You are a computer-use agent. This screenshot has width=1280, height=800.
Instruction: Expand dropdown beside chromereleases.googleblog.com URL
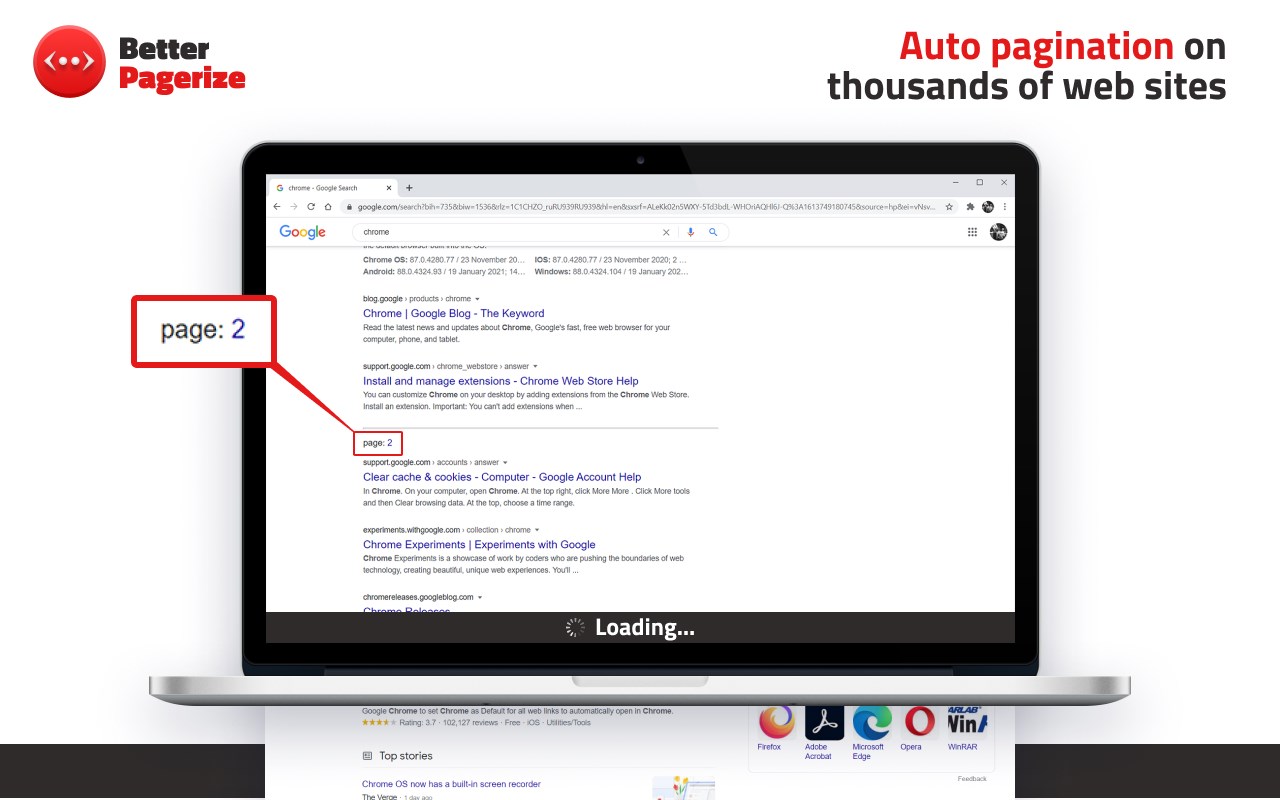point(480,597)
